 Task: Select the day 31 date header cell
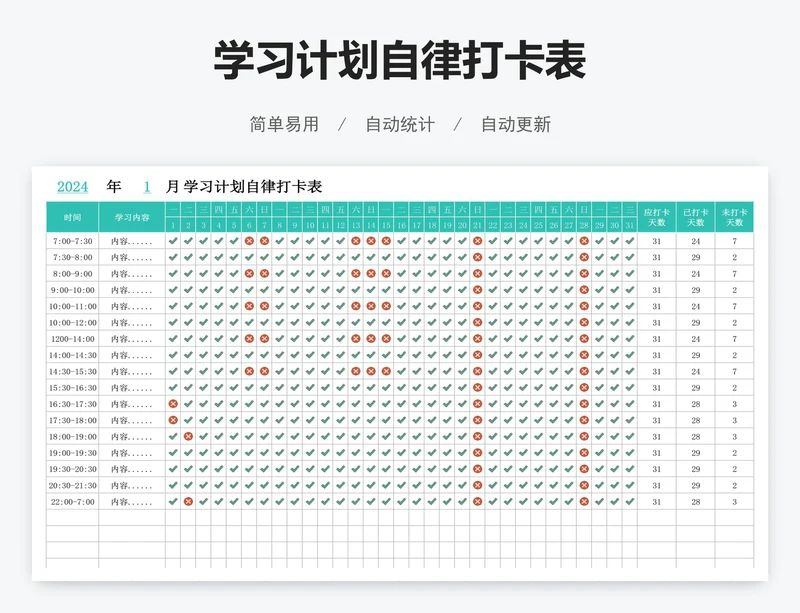pos(630,225)
